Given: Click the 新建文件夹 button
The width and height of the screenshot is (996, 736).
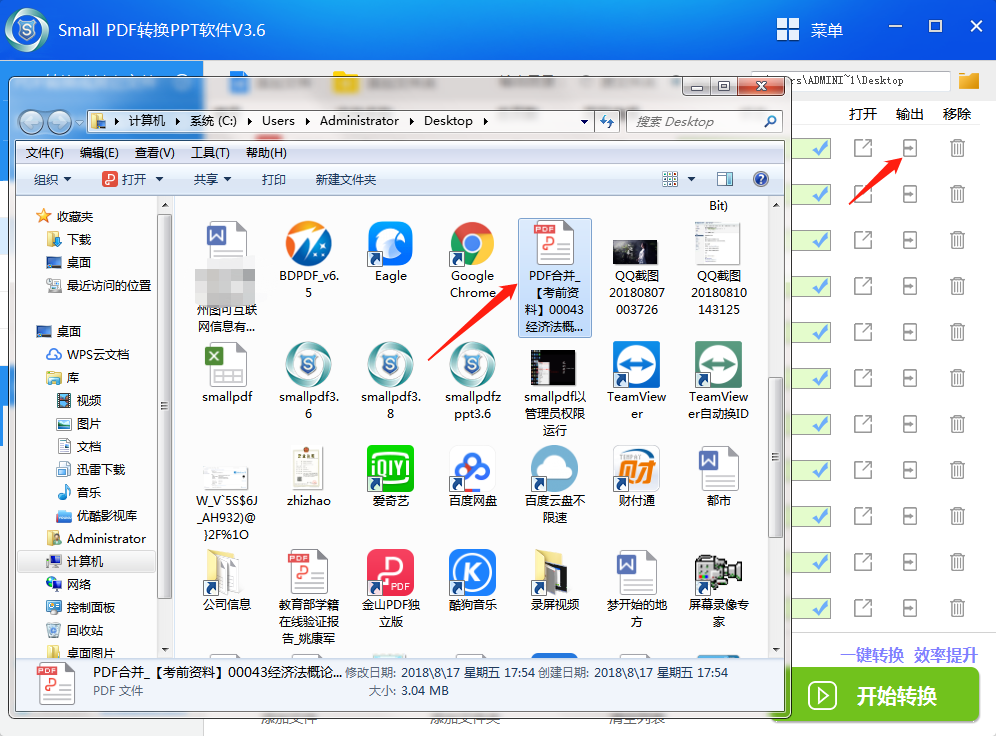Looking at the screenshot, I should (346, 180).
